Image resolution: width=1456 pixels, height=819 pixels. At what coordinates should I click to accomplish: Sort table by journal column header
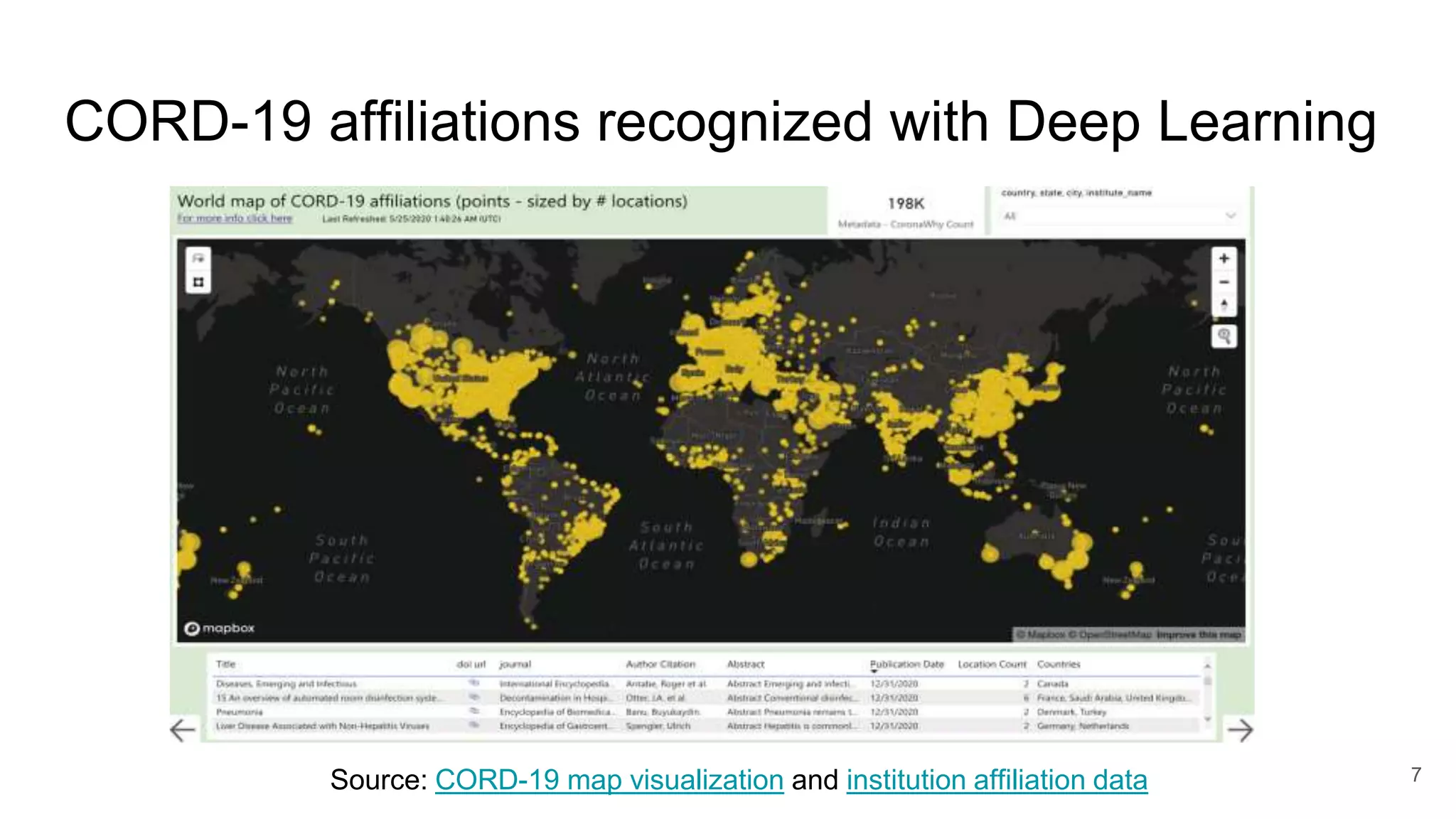tap(515, 664)
